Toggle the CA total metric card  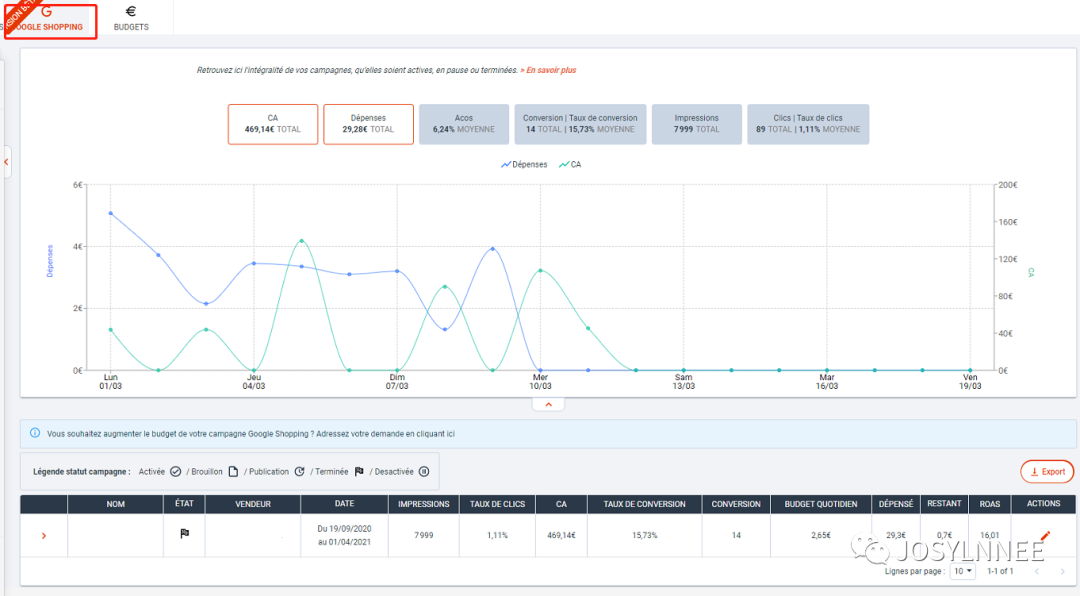coord(273,124)
